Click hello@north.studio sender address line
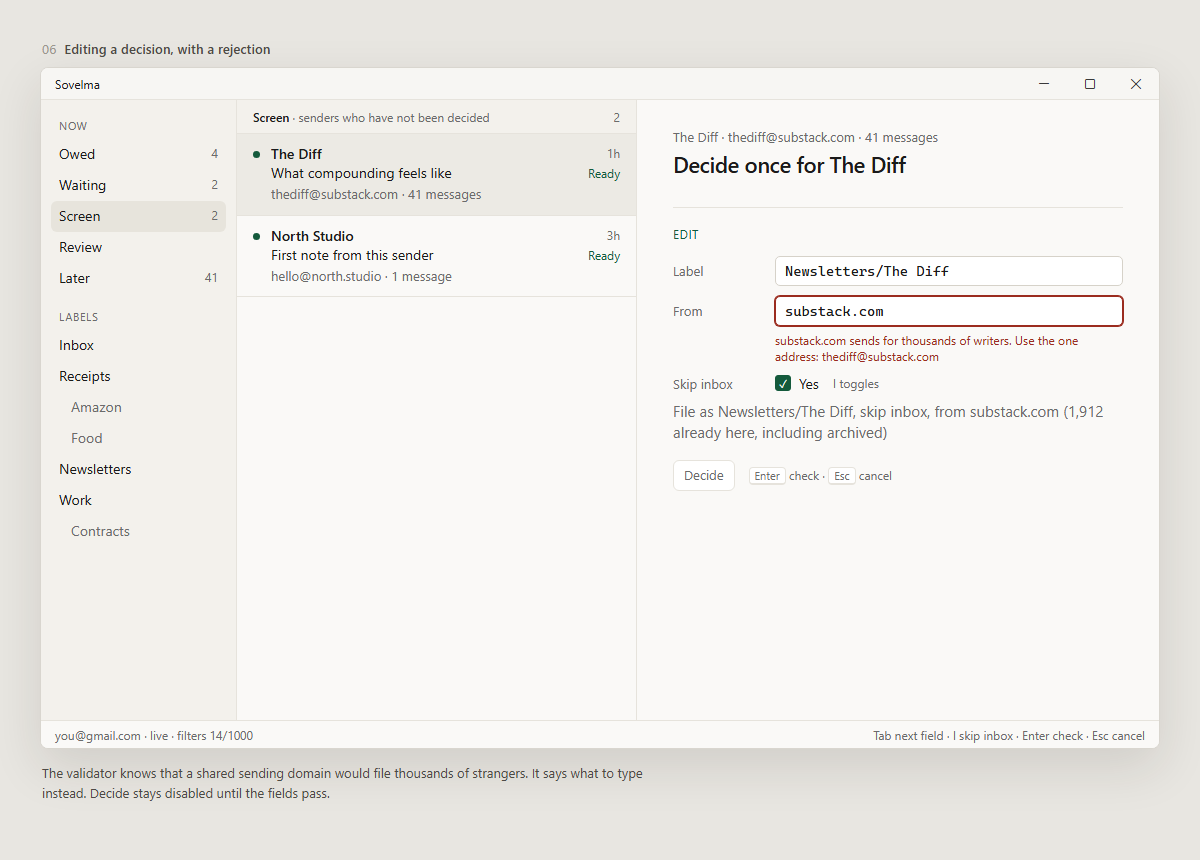1200x860 pixels. click(361, 277)
